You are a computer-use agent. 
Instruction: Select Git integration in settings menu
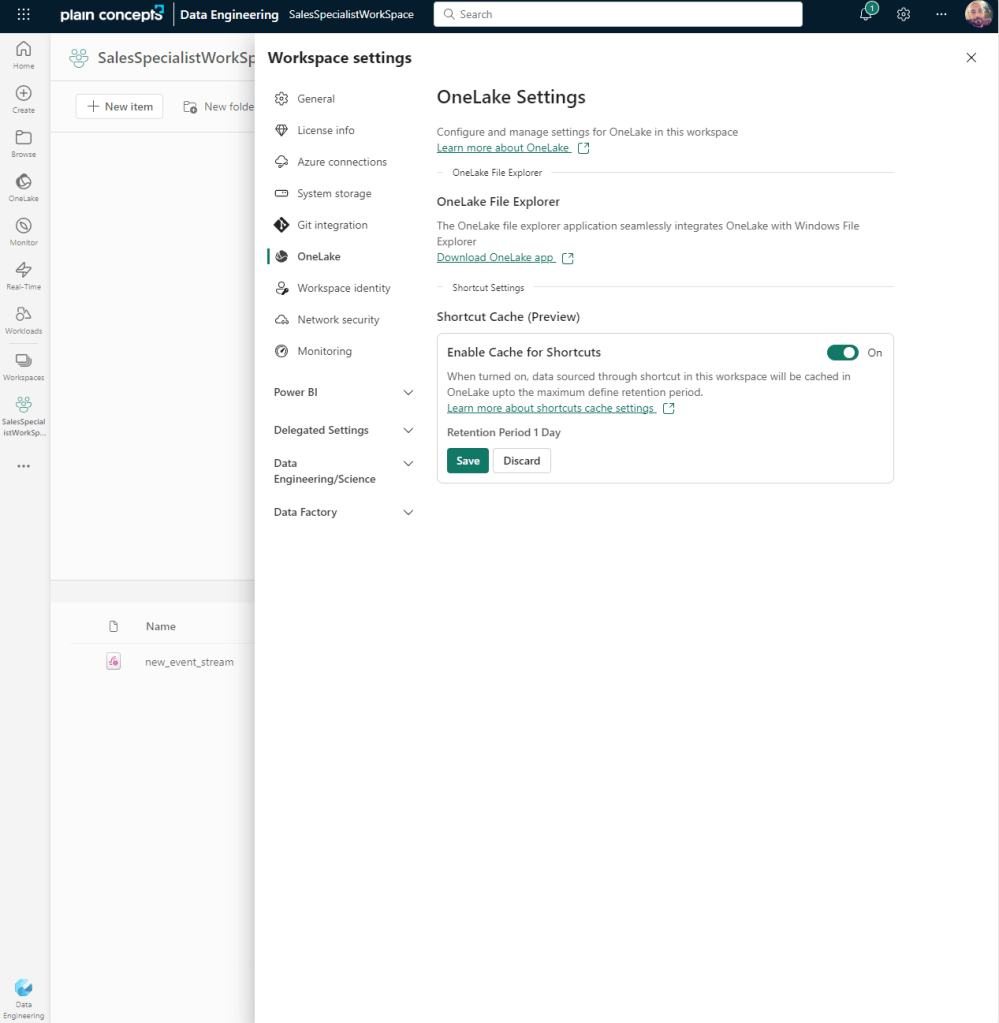click(x=332, y=225)
